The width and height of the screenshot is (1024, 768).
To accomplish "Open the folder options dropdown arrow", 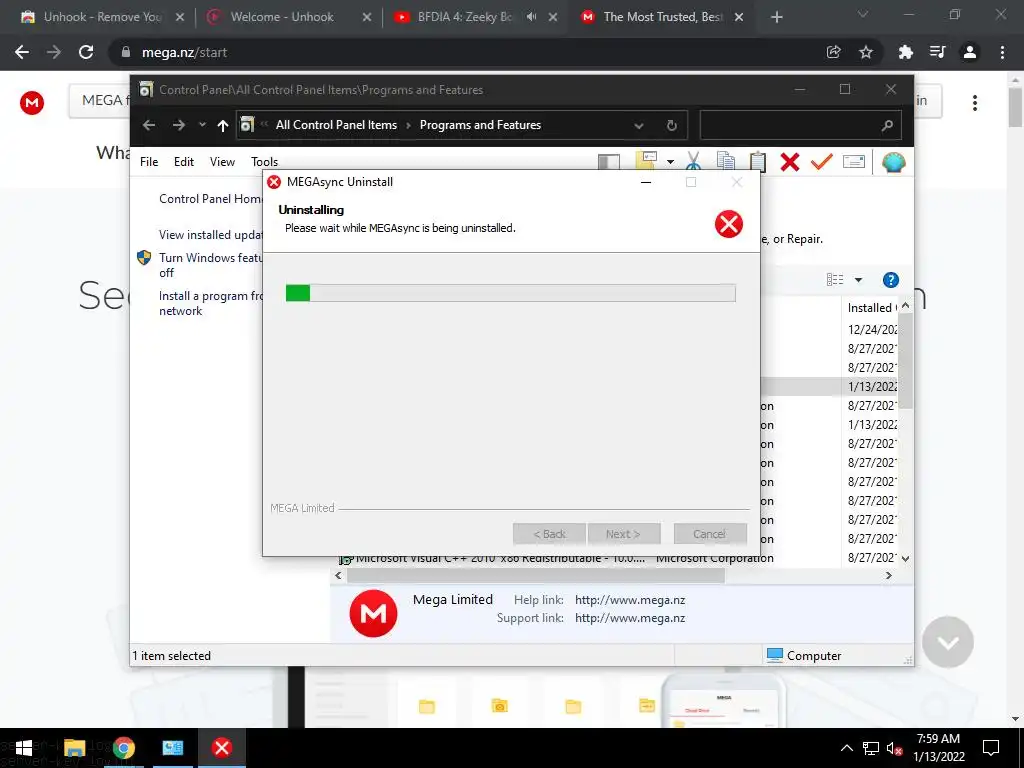I will 670,162.
